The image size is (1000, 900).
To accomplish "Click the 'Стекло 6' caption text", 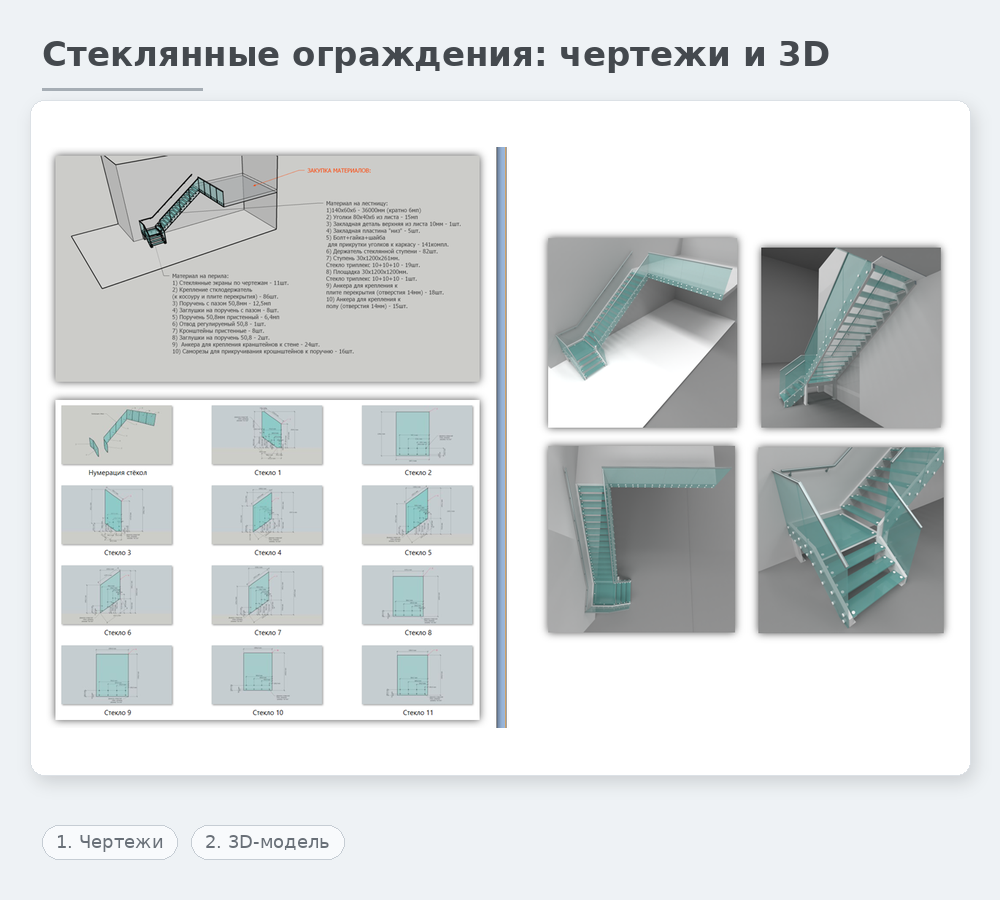I will [x=117, y=633].
